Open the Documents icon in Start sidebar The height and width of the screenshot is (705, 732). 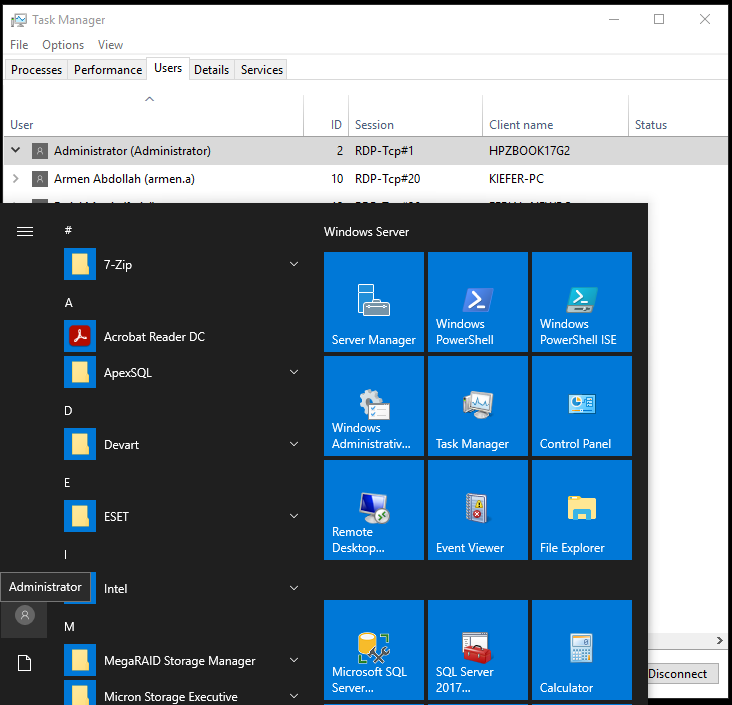pos(24,663)
